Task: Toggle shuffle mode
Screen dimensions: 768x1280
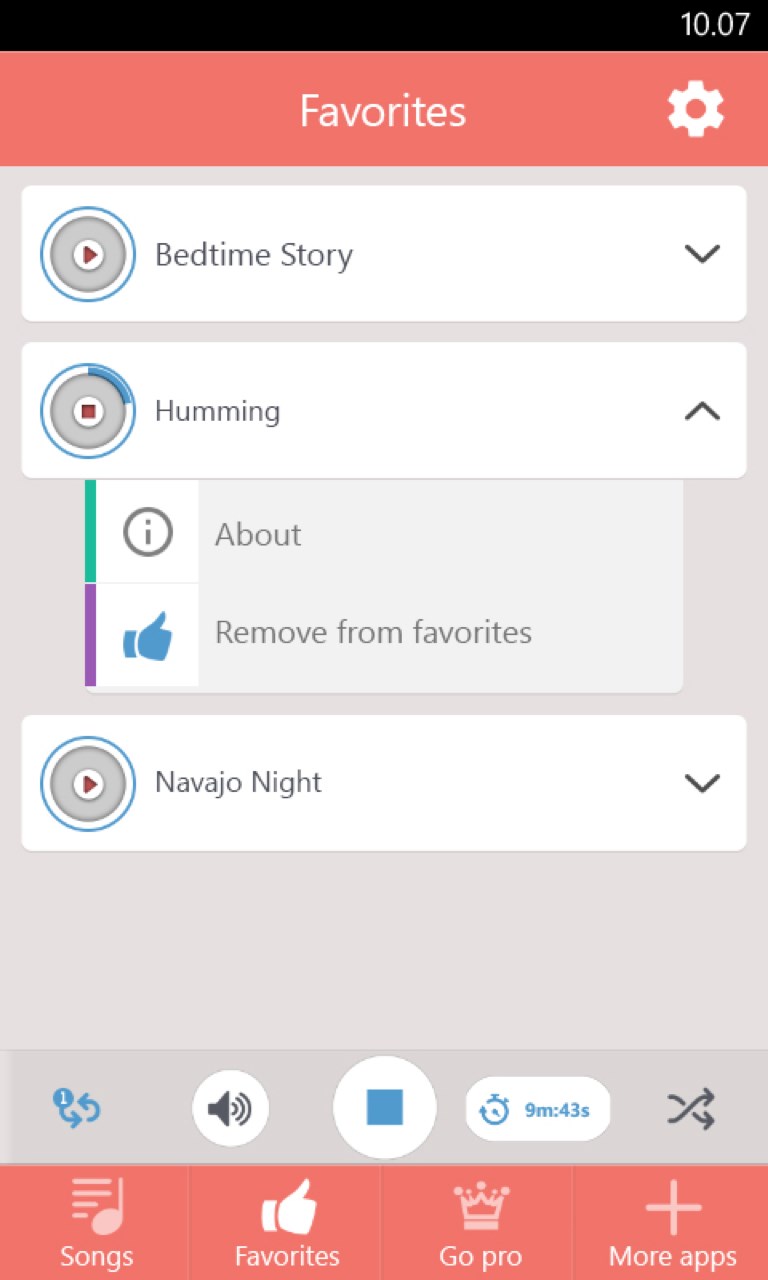Action: click(691, 1109)
